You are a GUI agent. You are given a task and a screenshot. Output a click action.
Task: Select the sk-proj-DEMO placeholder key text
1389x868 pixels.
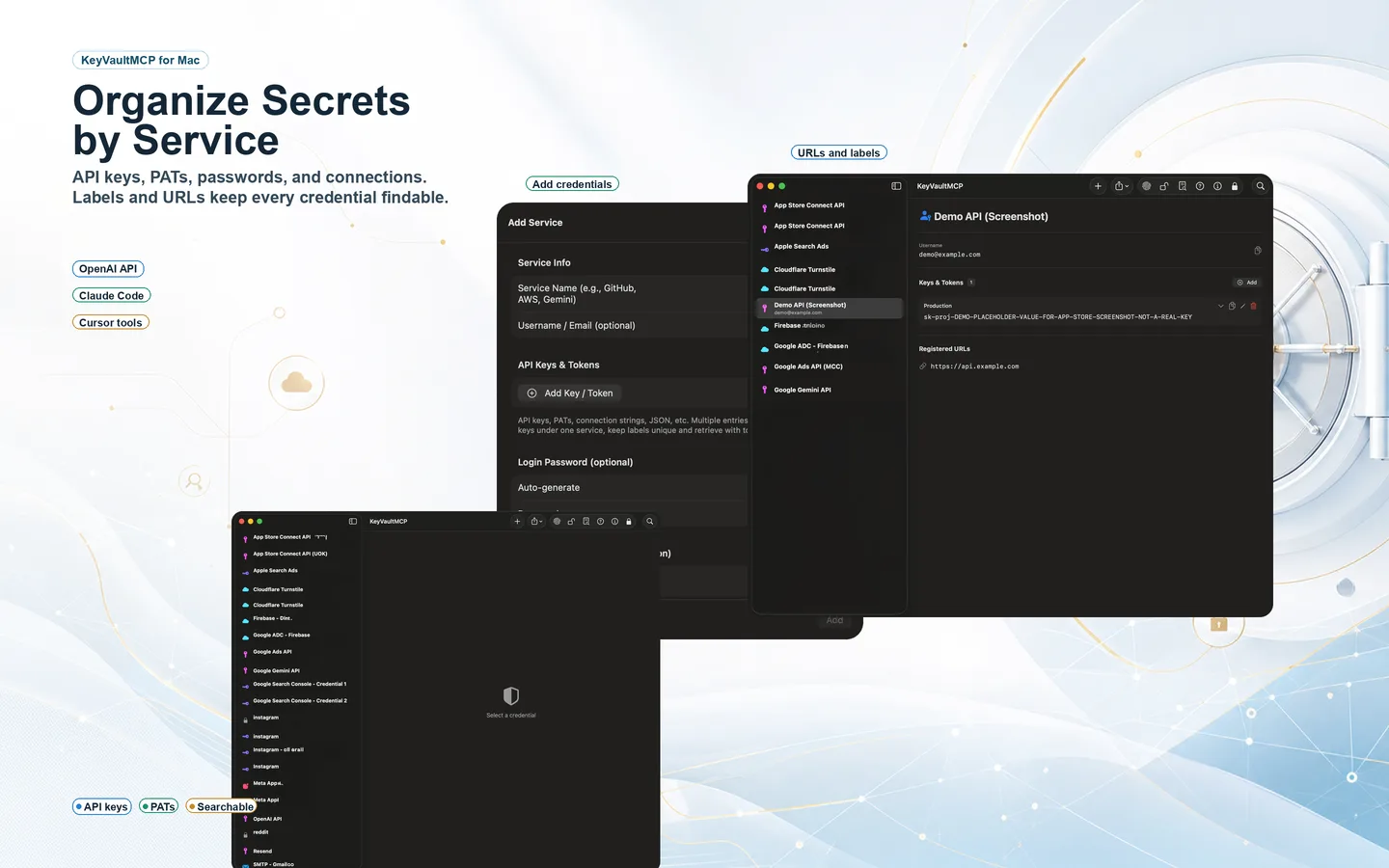pos(1058,316)
